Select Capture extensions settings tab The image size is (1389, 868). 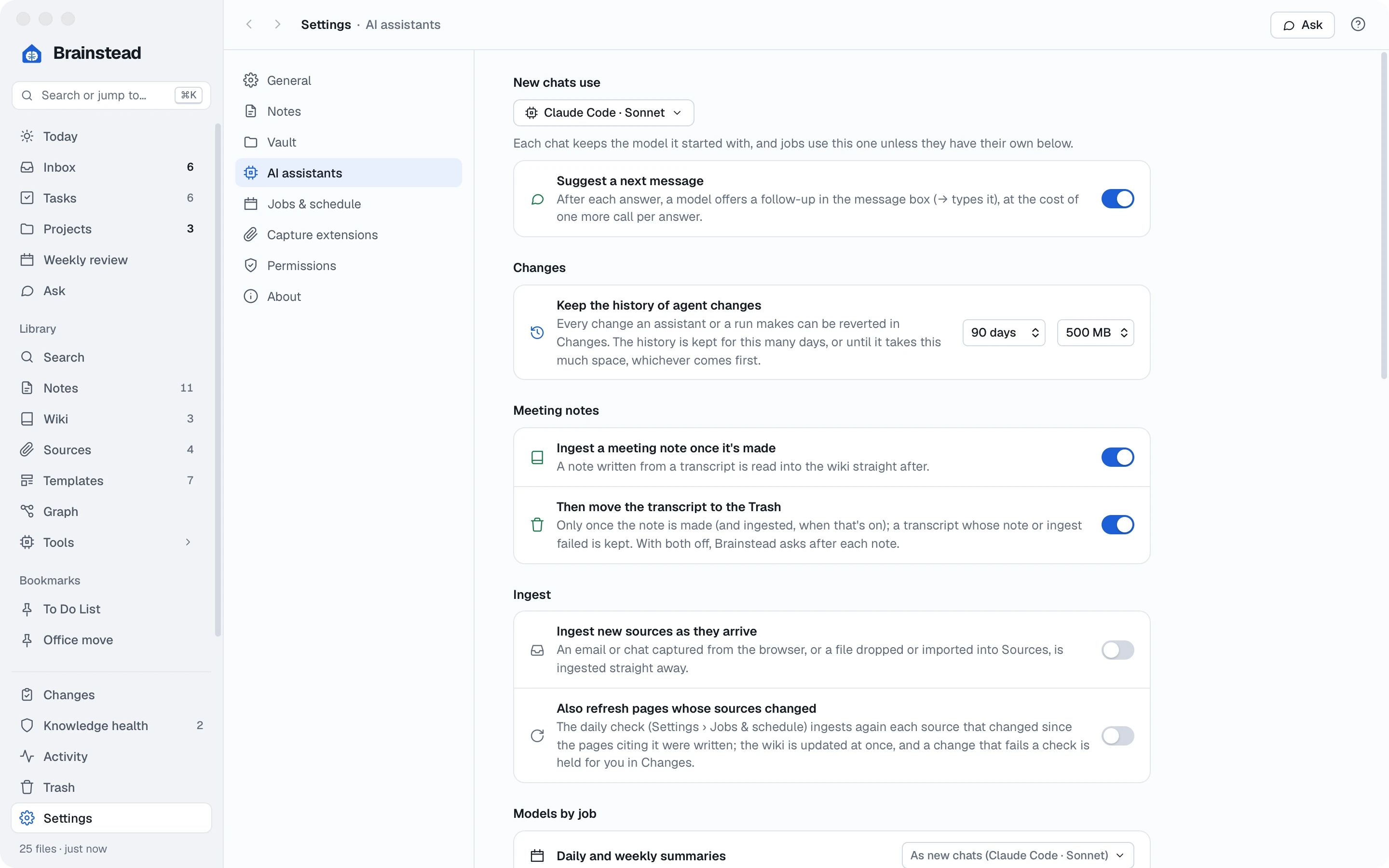click(x=348, y=235)
